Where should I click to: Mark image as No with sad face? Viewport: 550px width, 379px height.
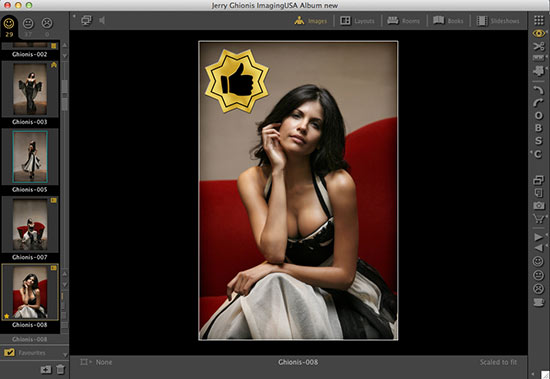(x=538, y=289)
